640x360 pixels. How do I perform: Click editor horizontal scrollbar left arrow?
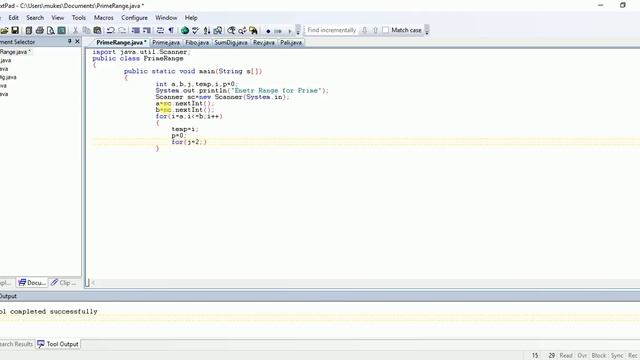point(93,282)
